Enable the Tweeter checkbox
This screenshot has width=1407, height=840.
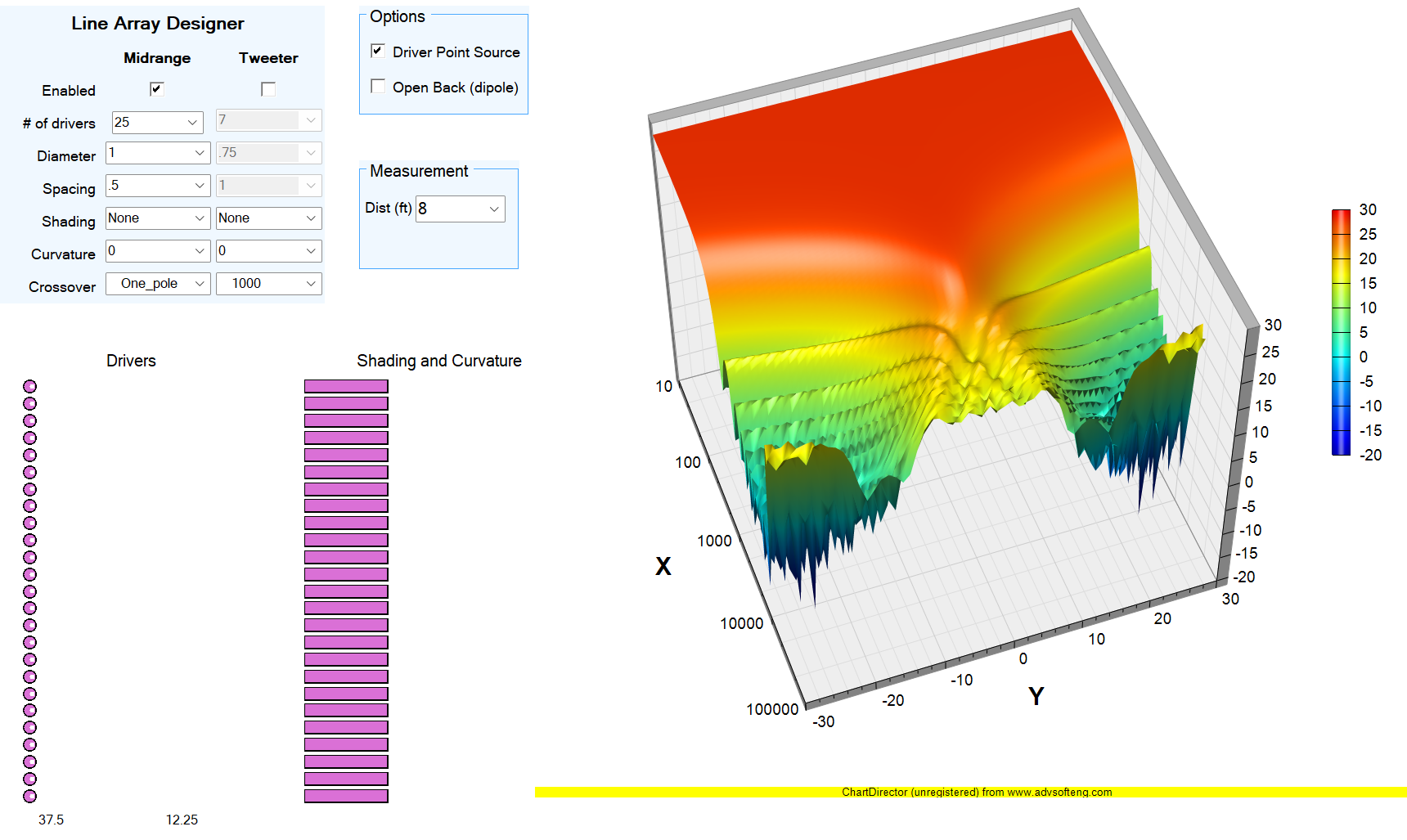click(268, 89)
